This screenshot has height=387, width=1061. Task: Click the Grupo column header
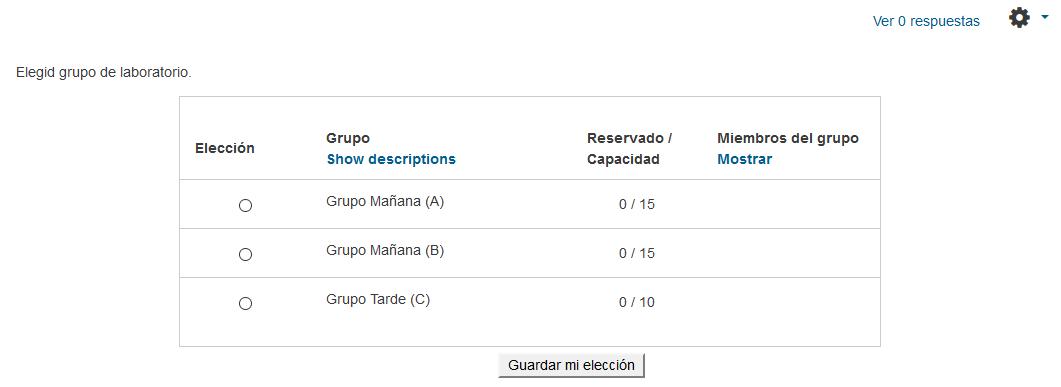tap(348, 138)
